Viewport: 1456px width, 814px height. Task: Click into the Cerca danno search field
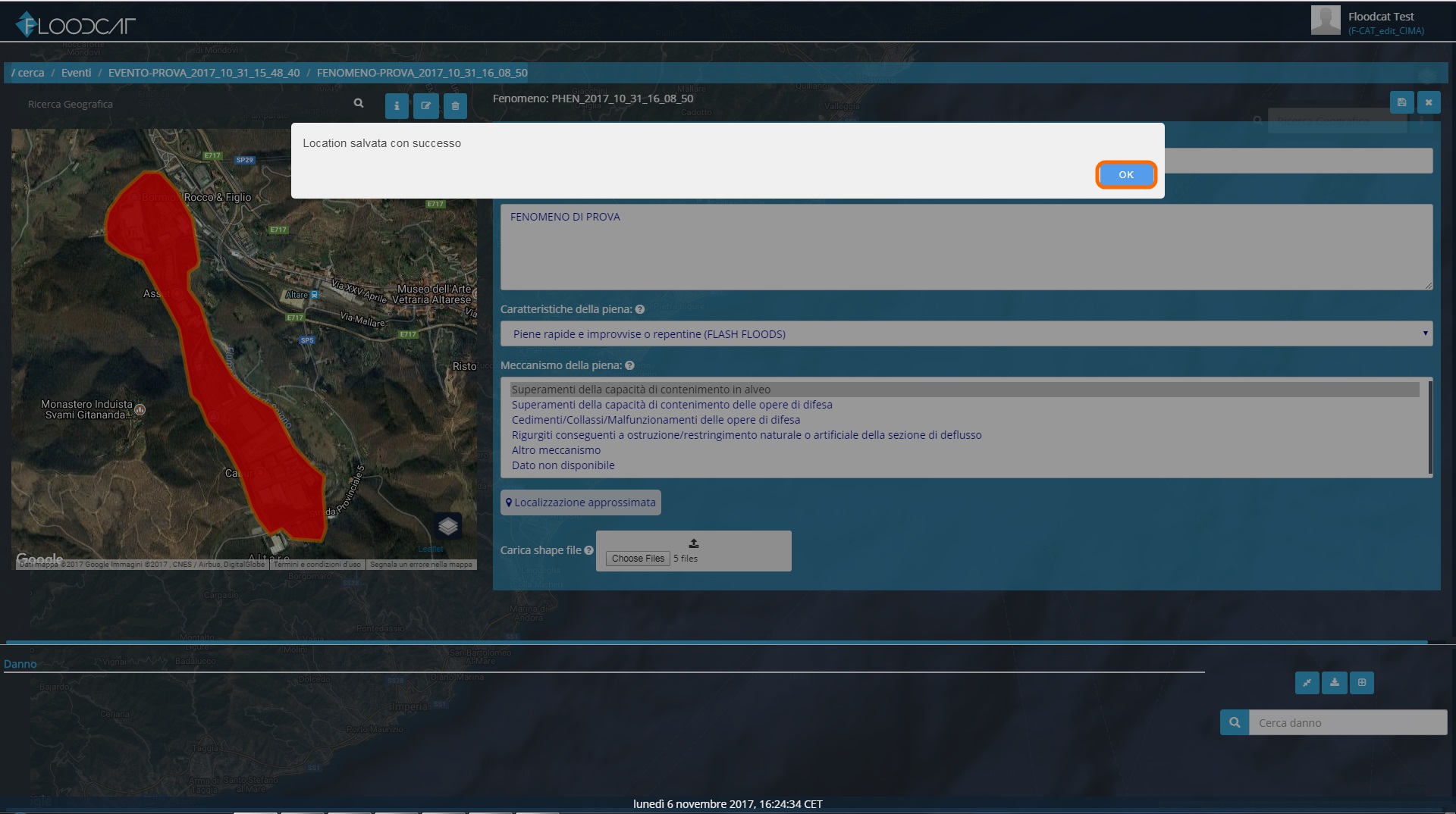pyautogui.click(x=1348, y=722)
